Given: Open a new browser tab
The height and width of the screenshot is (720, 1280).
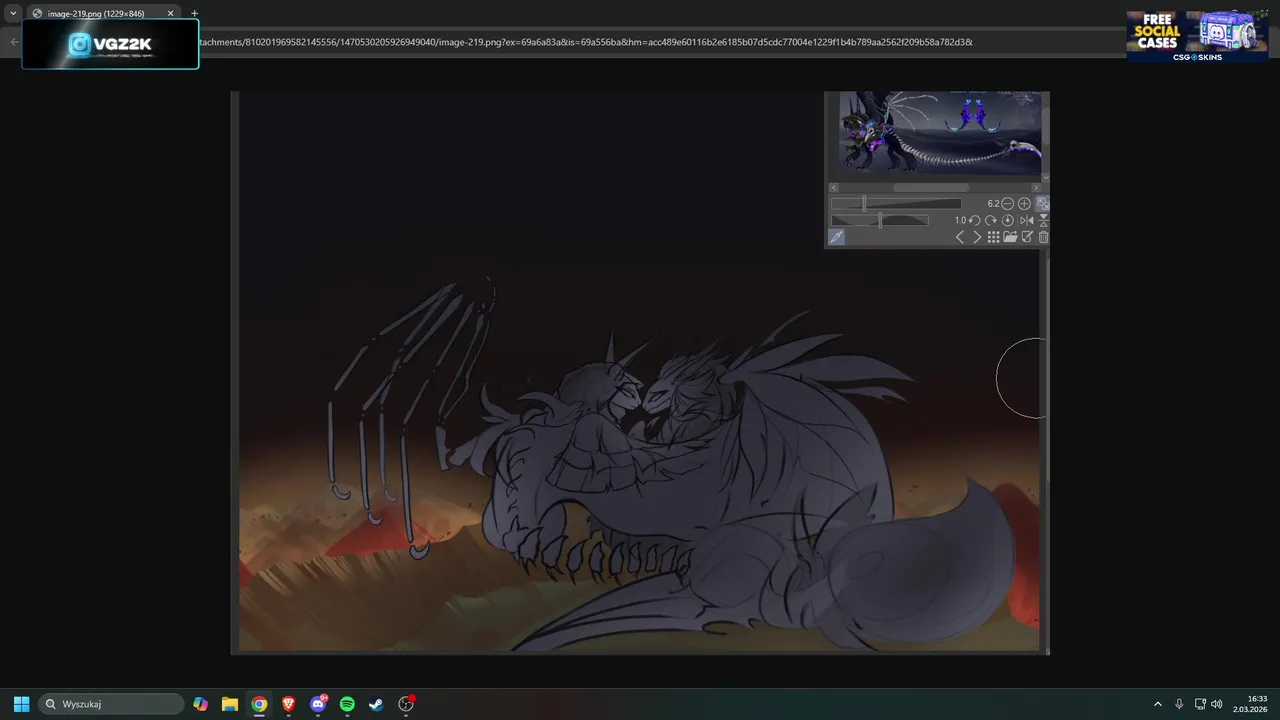Looking at the screenshot, I should (x=194, y=13).
